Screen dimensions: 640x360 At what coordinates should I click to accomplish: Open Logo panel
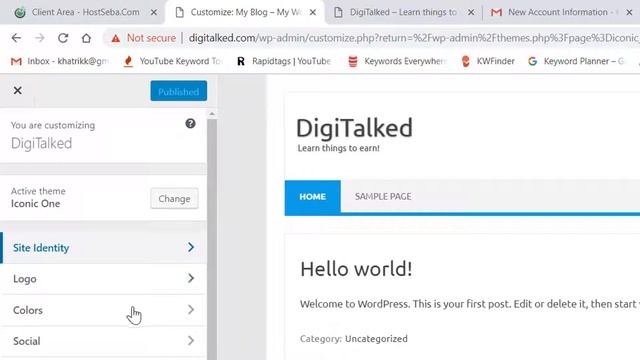(103, 279)
